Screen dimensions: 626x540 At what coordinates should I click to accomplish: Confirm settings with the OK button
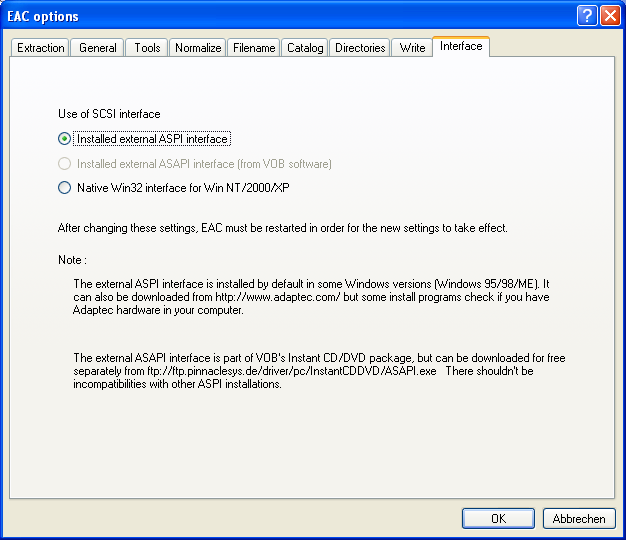(498, 518)
